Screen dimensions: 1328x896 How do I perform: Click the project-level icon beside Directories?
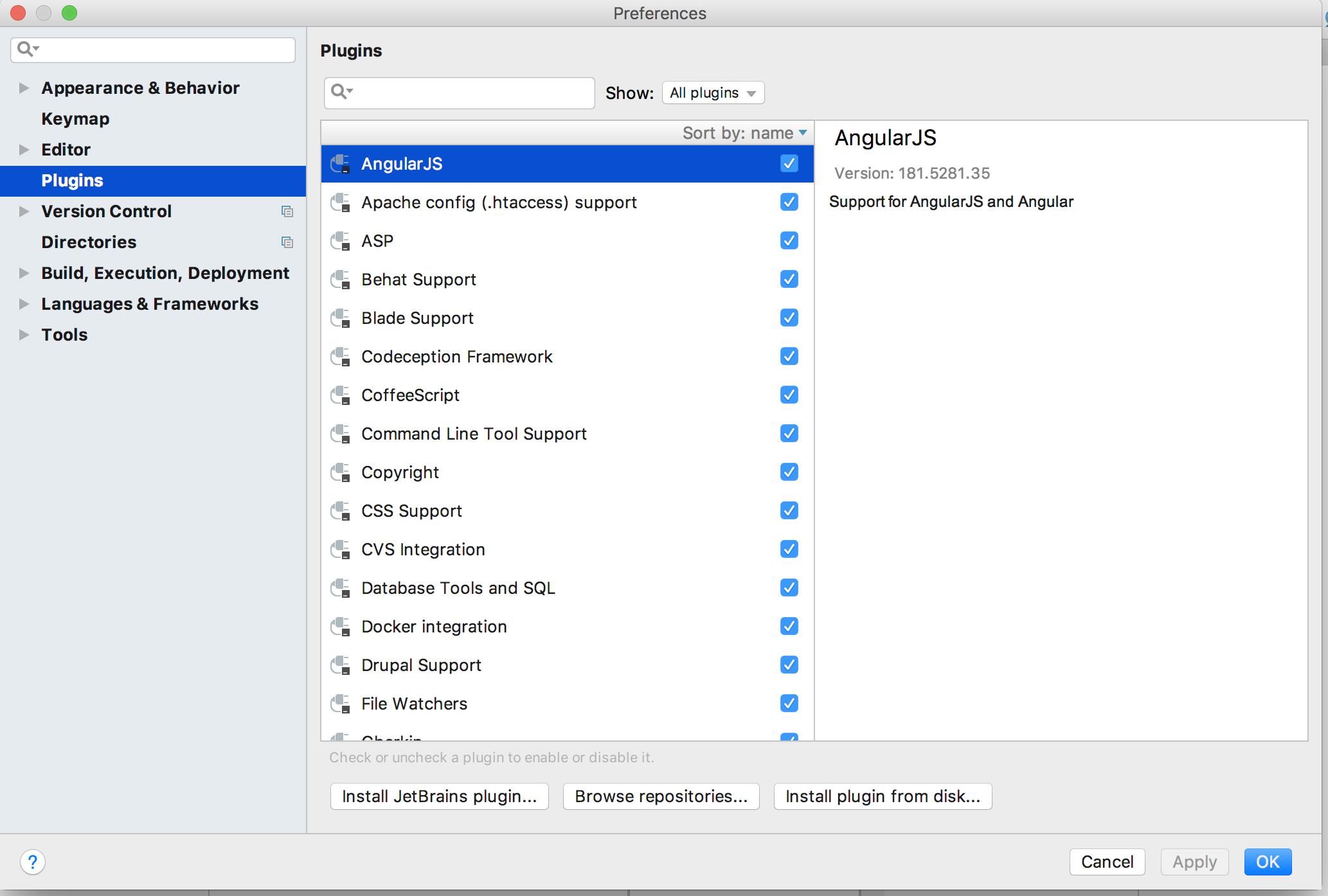click(287, 242)
